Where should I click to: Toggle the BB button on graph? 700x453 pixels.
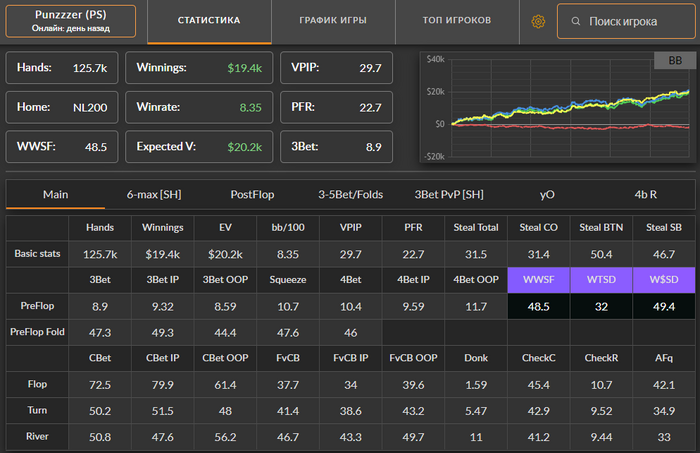[675, 60]
